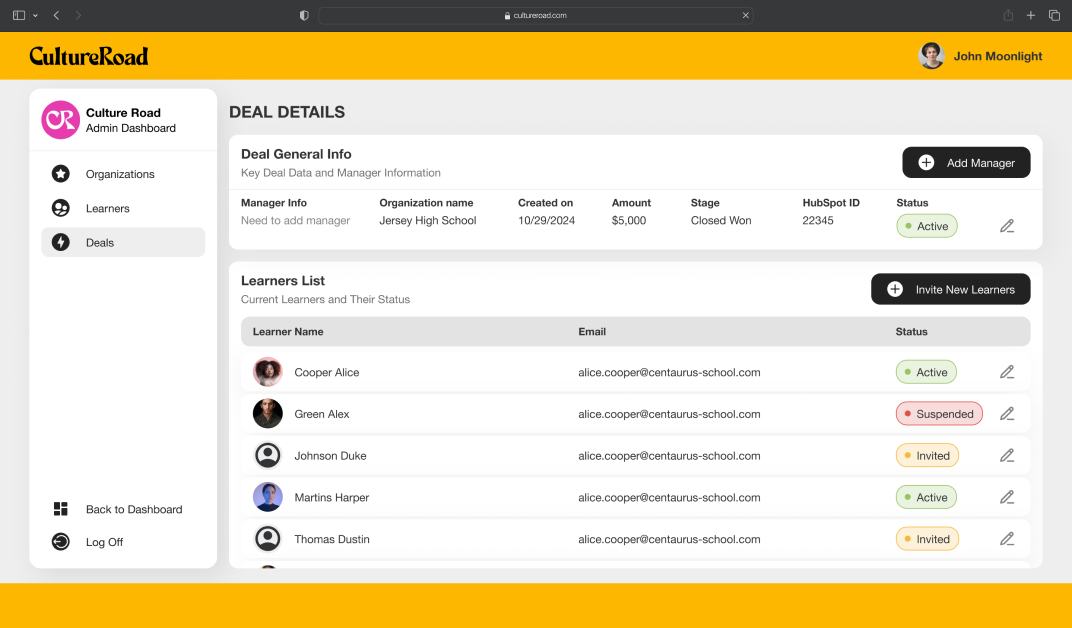Viewport: 1072px width, 628px height.
Task: Click the Closed Won stage value
Action: [x=721, y=220]
